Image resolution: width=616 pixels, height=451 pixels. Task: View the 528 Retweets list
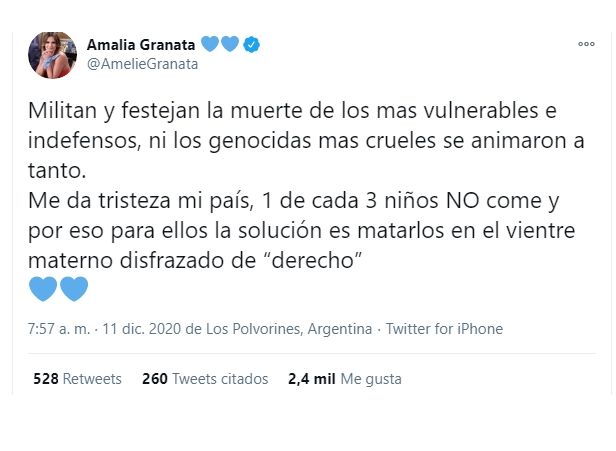(x=77, y=379)
